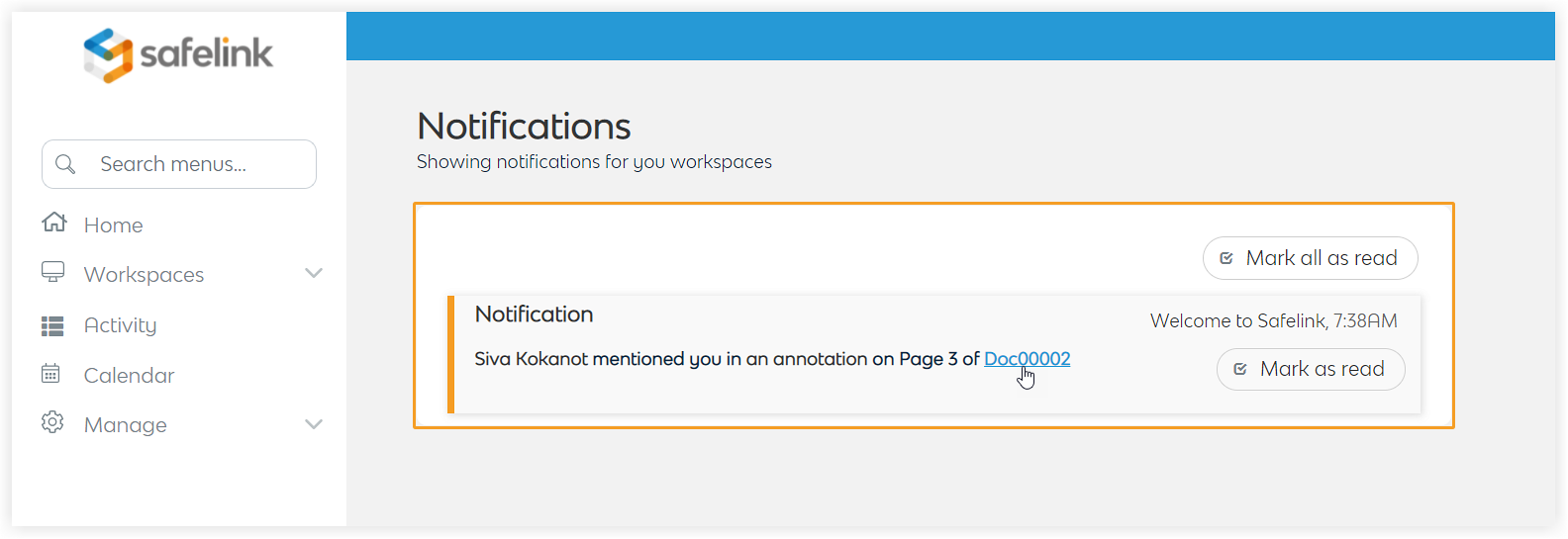Click the Calendar icon in sidebar
This screenshot has width=1568, height=539.
(50, 374)
